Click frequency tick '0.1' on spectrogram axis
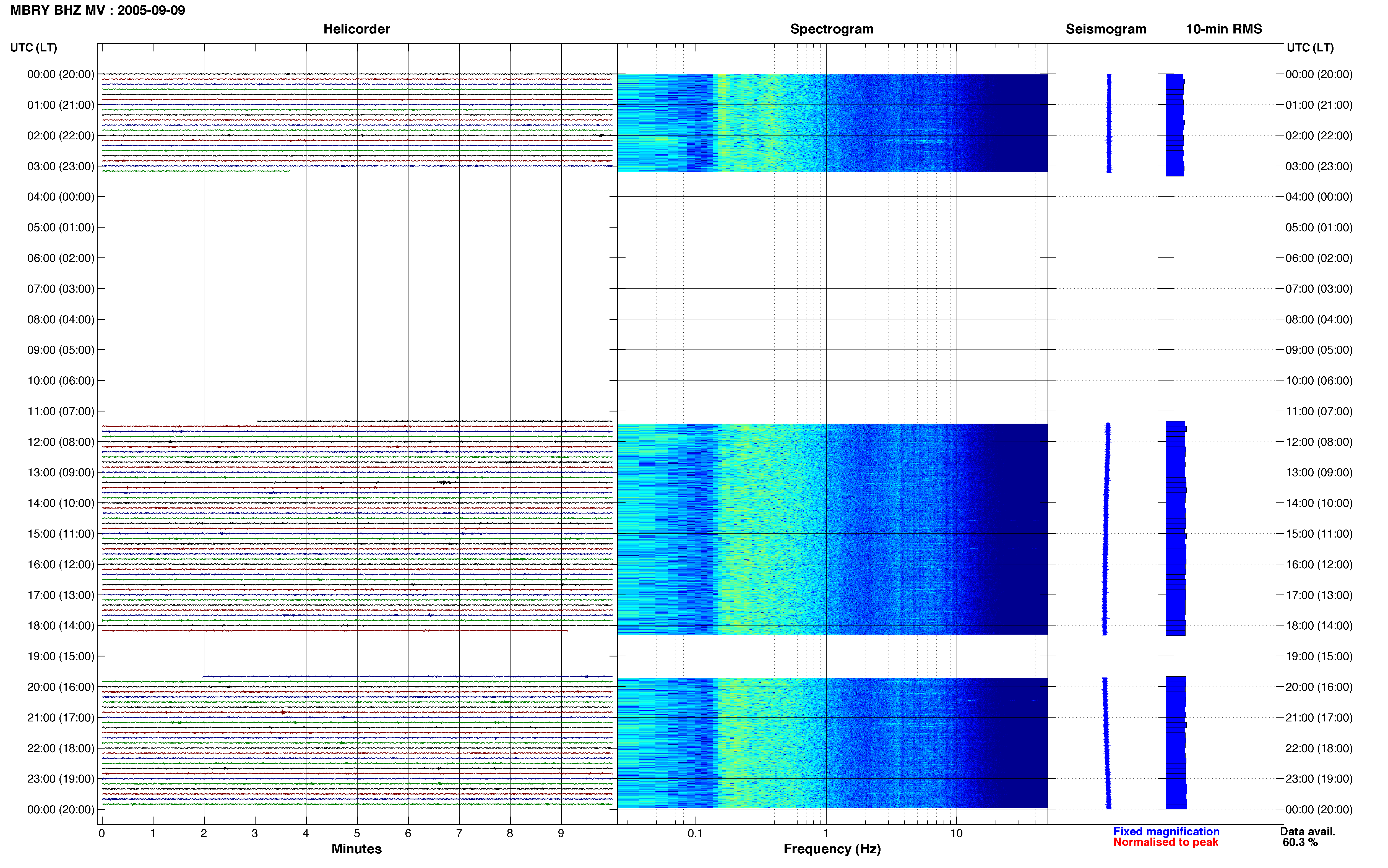The width and height of the screenshot is (1388, 868). coord(695,833)
